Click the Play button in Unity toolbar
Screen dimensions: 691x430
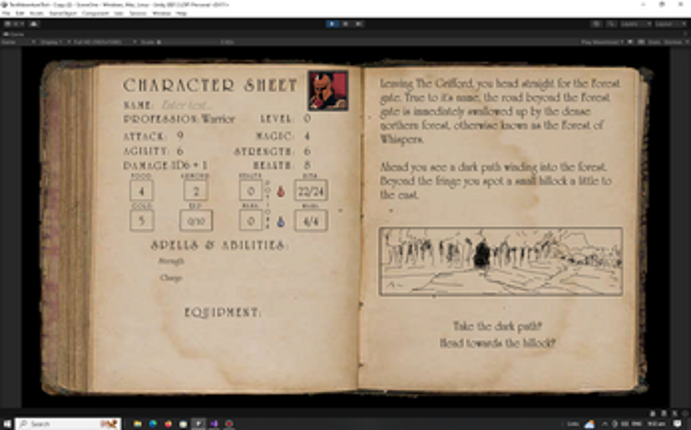coord(332,24)
